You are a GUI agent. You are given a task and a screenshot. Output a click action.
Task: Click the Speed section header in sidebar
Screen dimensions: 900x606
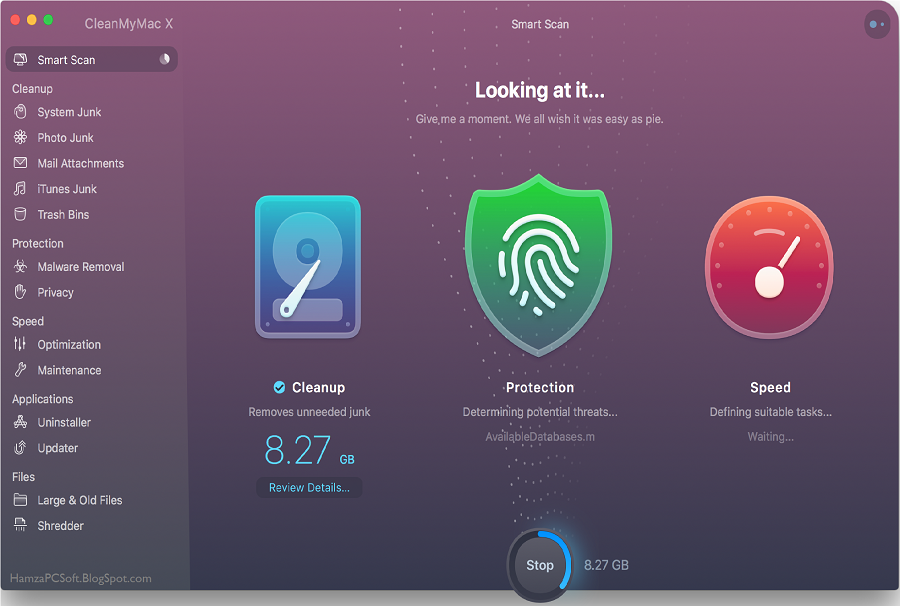pos(28,321)
